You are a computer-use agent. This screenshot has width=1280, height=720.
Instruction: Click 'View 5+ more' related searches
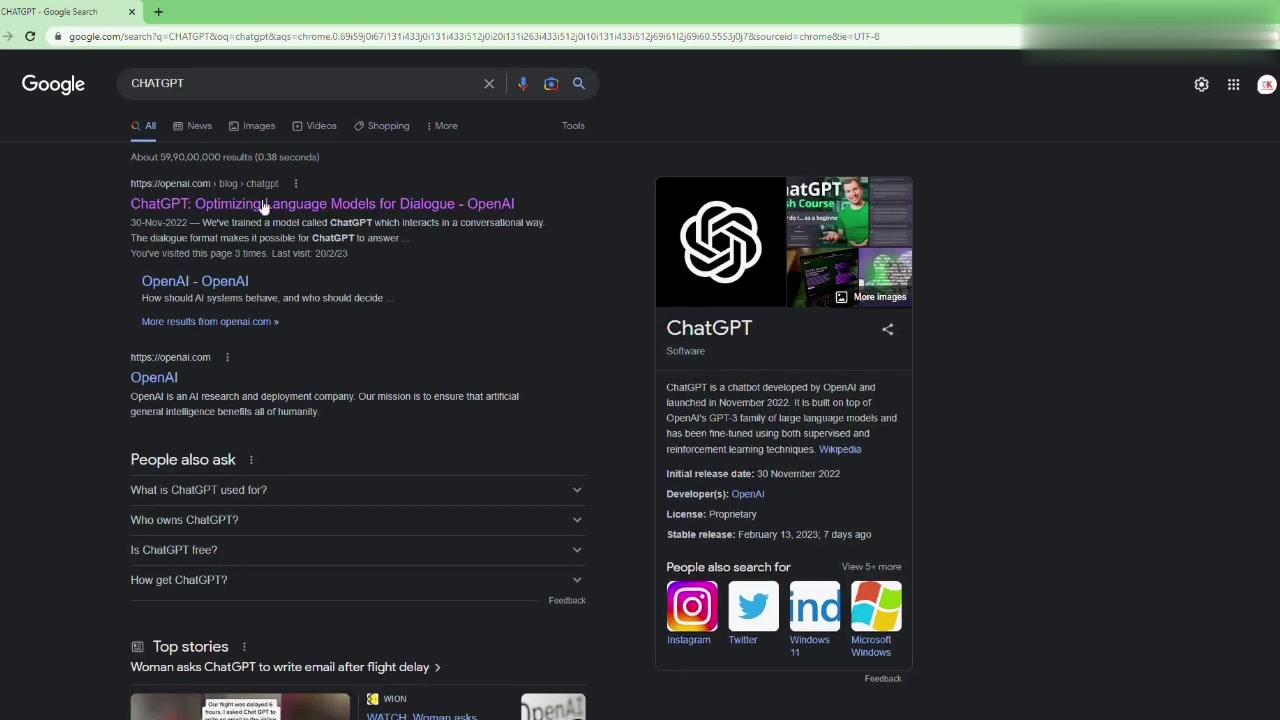point(871,567)
